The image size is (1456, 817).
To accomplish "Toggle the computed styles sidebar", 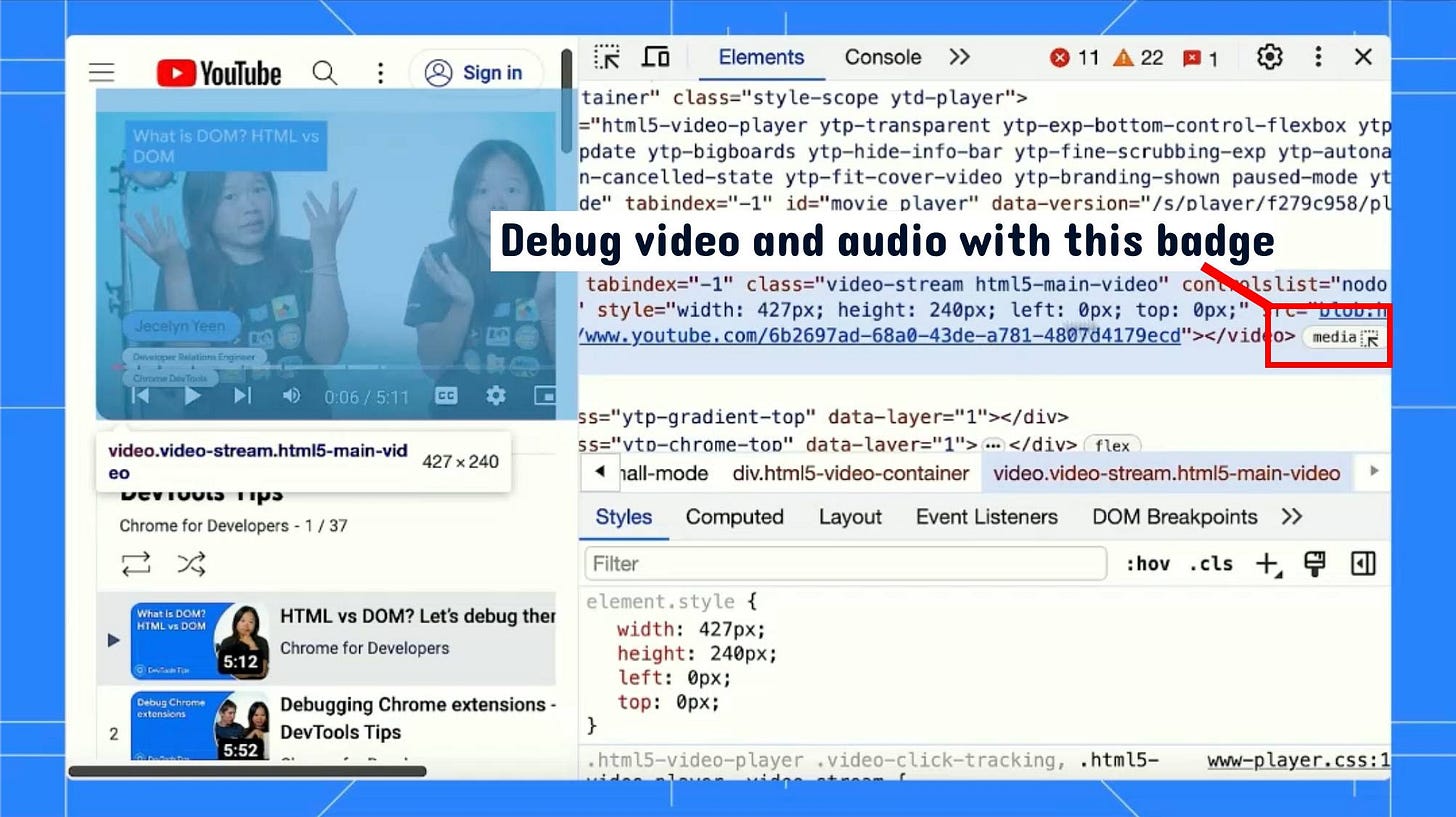I will click(x=1363, y=564).
